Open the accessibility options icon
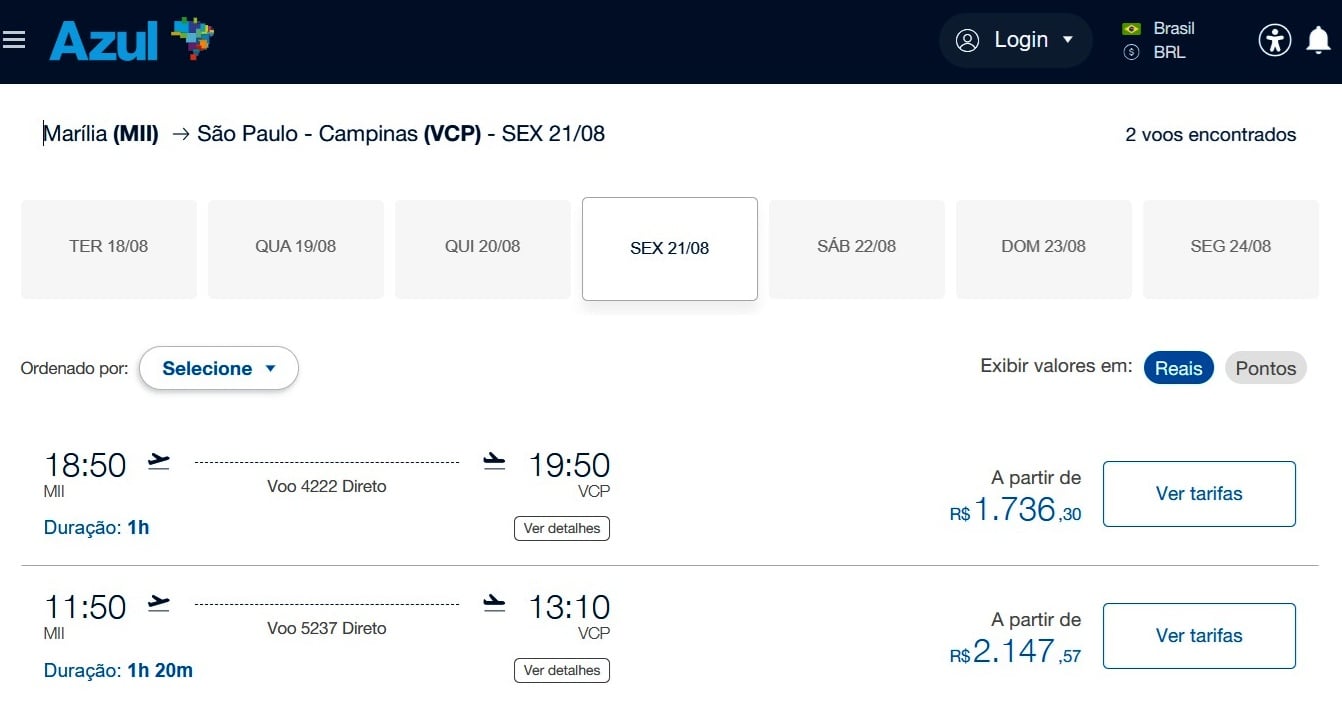 (x=1274, y=40)
